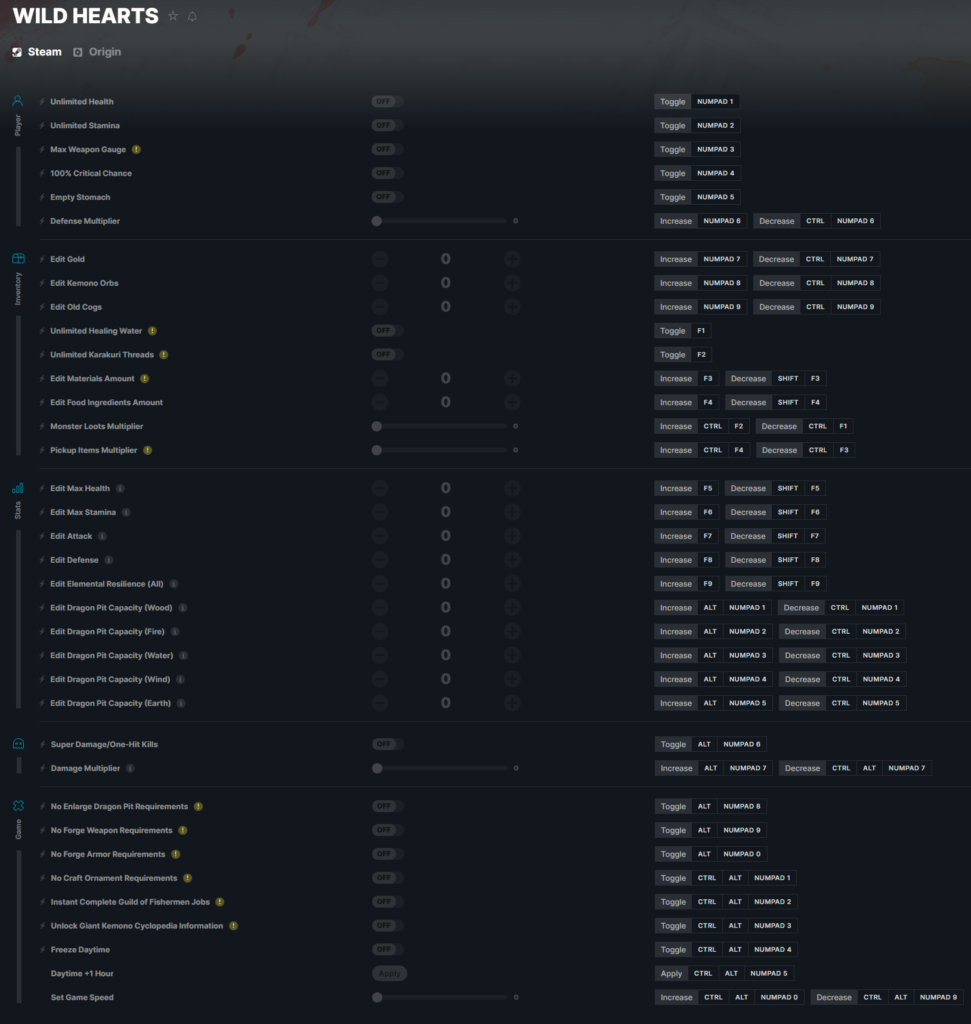Enable No Forge Armor Requirements switch
971x1024 pixels.
point(388,854)
